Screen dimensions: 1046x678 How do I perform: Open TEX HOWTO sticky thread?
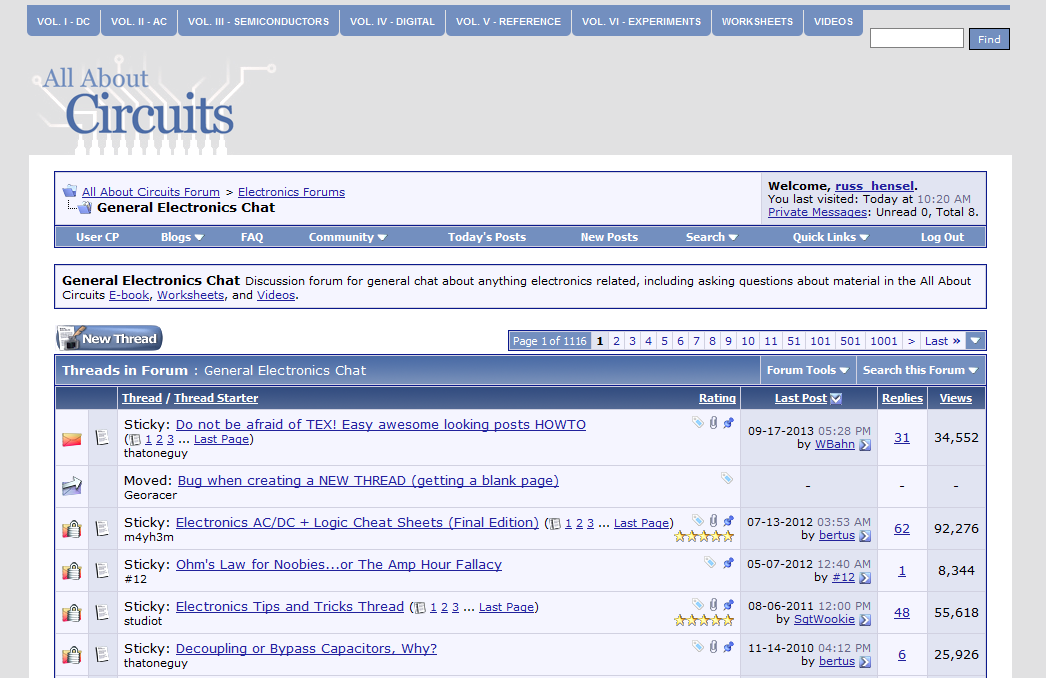click(381, 425)
